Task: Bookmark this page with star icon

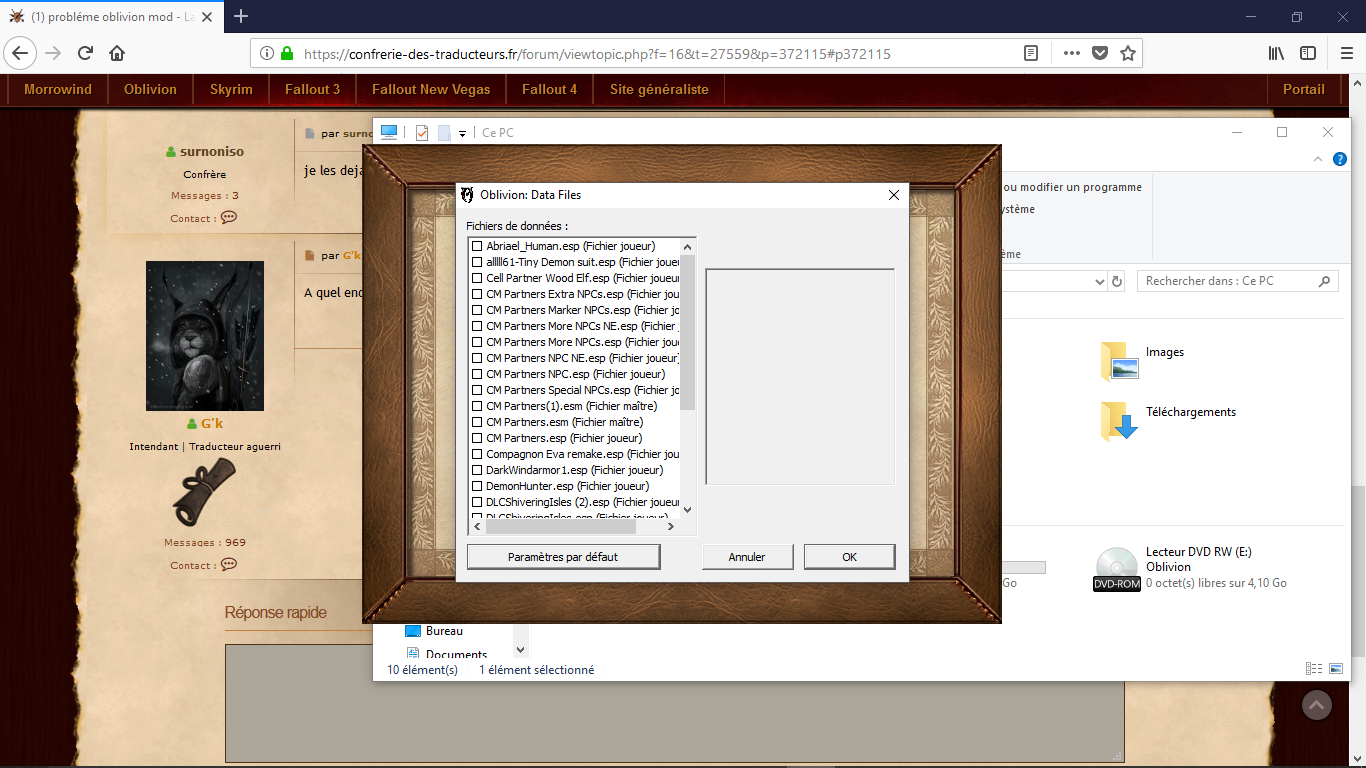Action: coord(1128,53)
